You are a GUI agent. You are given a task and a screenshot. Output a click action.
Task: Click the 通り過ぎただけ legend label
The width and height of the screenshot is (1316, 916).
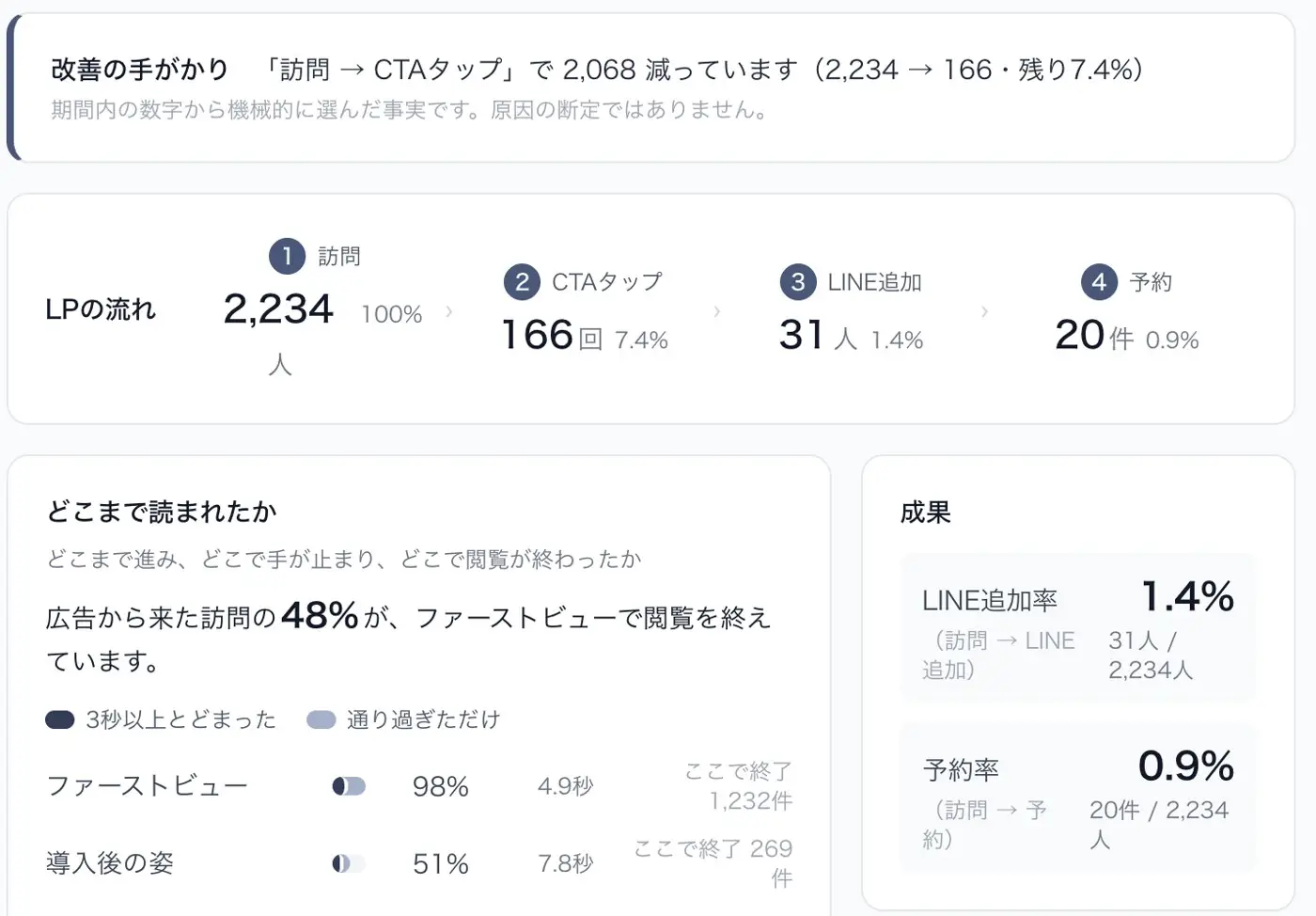[423, 719]
